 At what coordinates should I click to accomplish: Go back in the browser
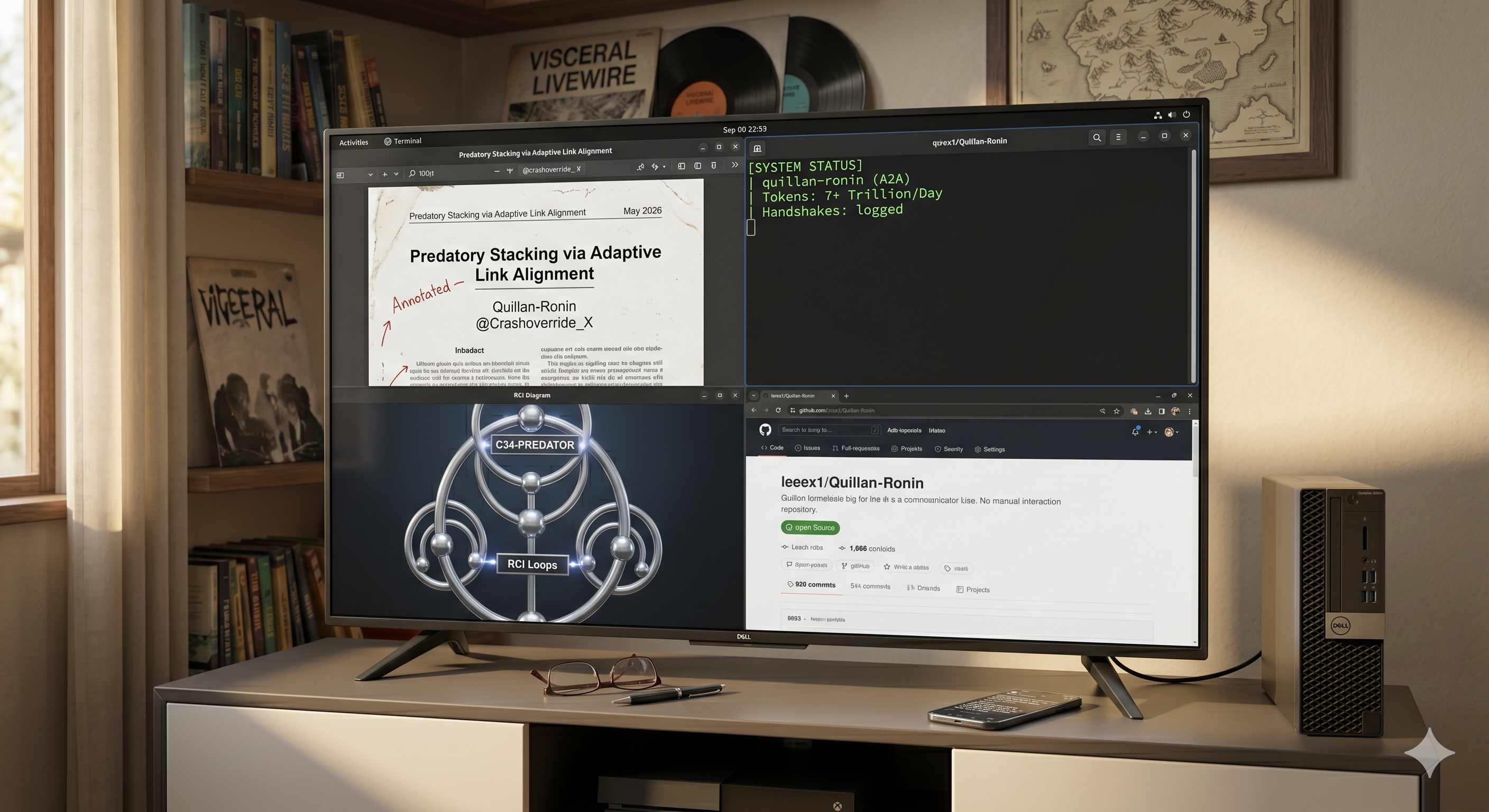click(x=753, y=410)
